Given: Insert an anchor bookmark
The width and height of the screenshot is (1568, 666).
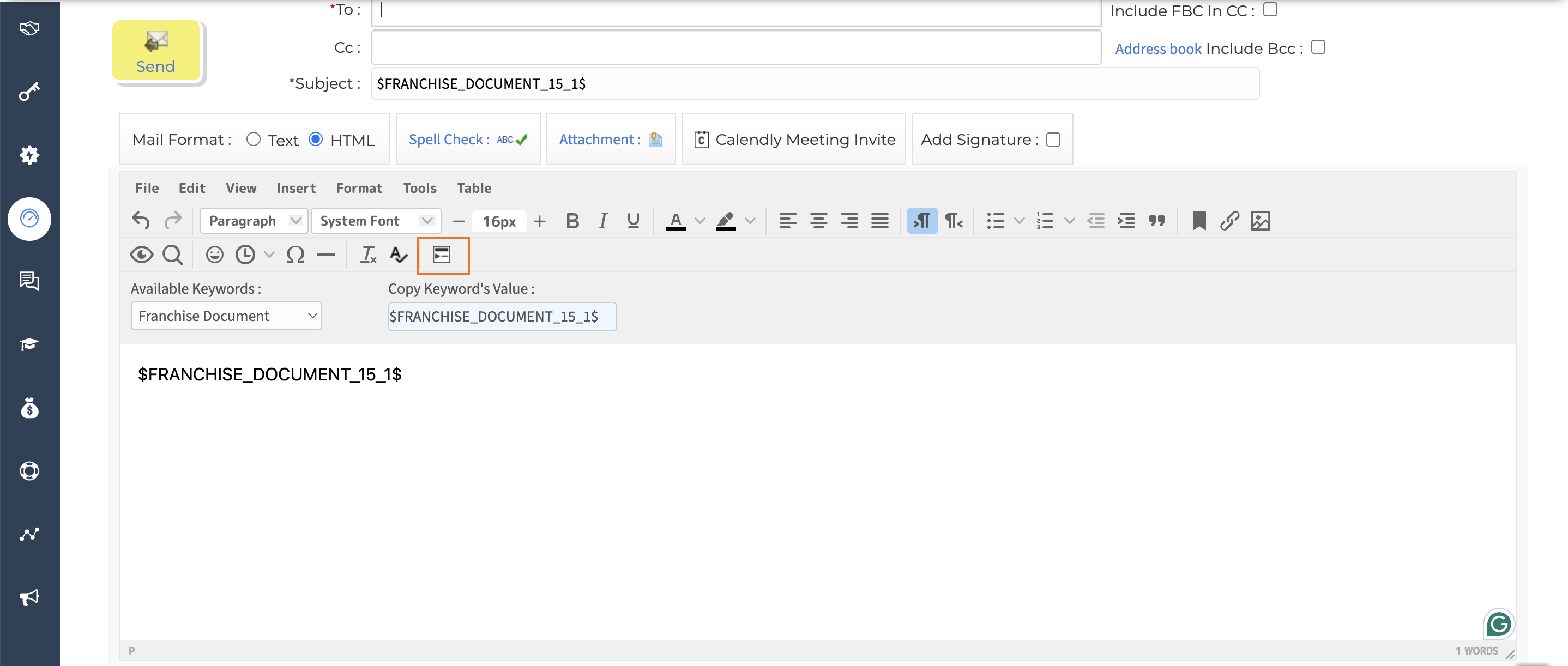Looking at the screenshot, I should [x=1199, y=220].
